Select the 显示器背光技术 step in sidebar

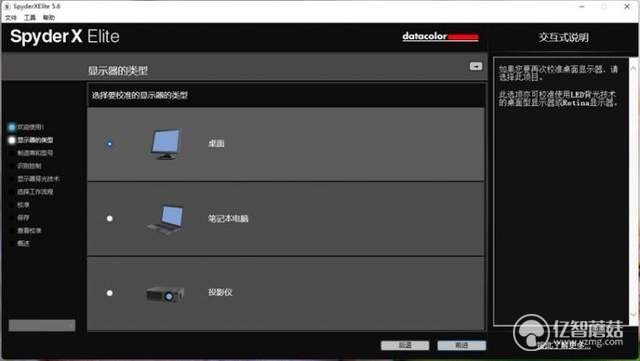[38, 179]
